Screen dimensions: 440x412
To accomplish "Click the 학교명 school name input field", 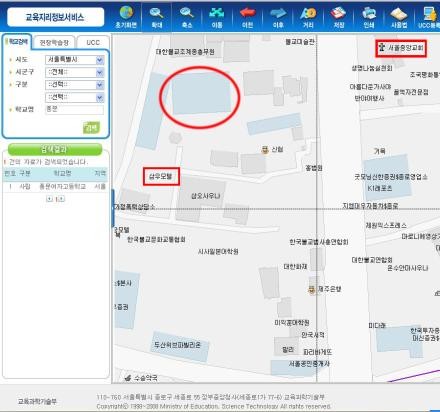I will pyautogui.click(x=74, y=109).
